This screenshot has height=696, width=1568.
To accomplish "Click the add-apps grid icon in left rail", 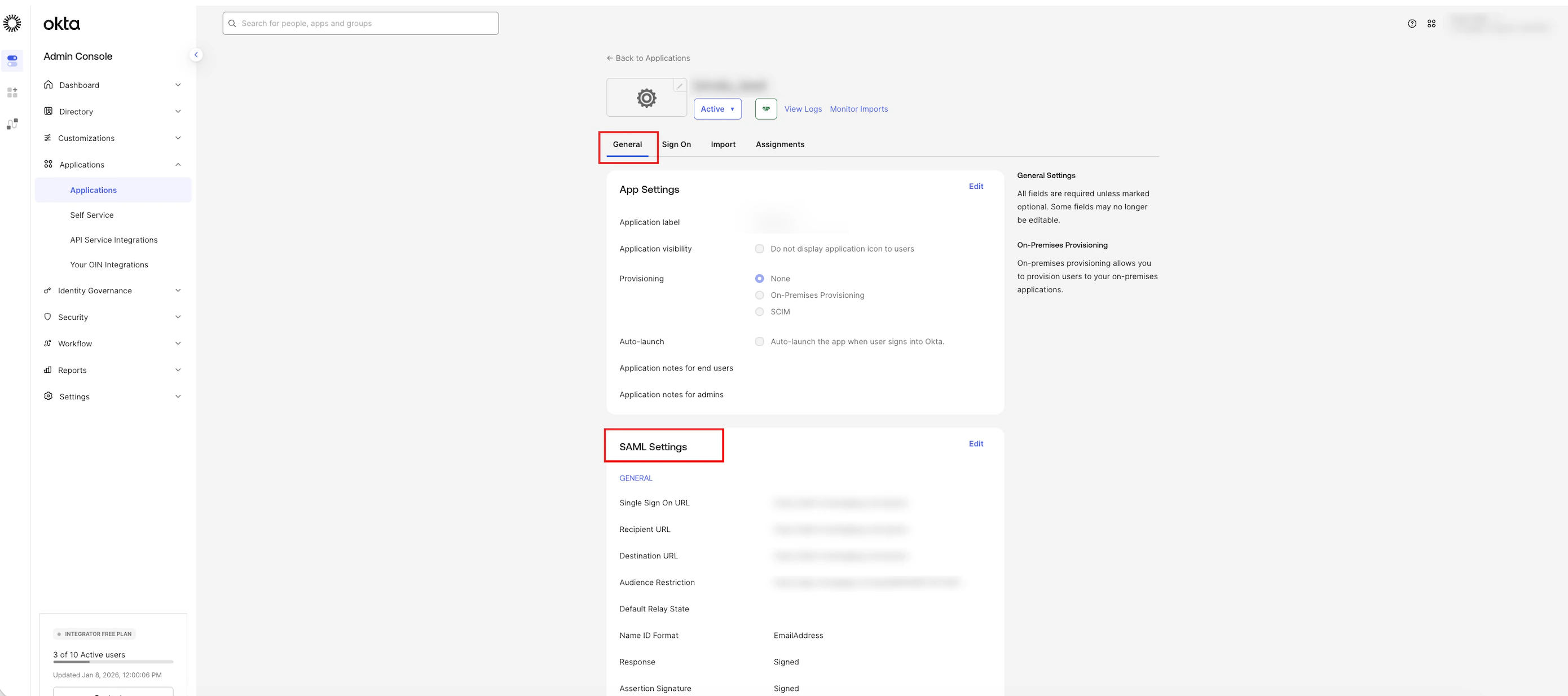I will point(12,92).
